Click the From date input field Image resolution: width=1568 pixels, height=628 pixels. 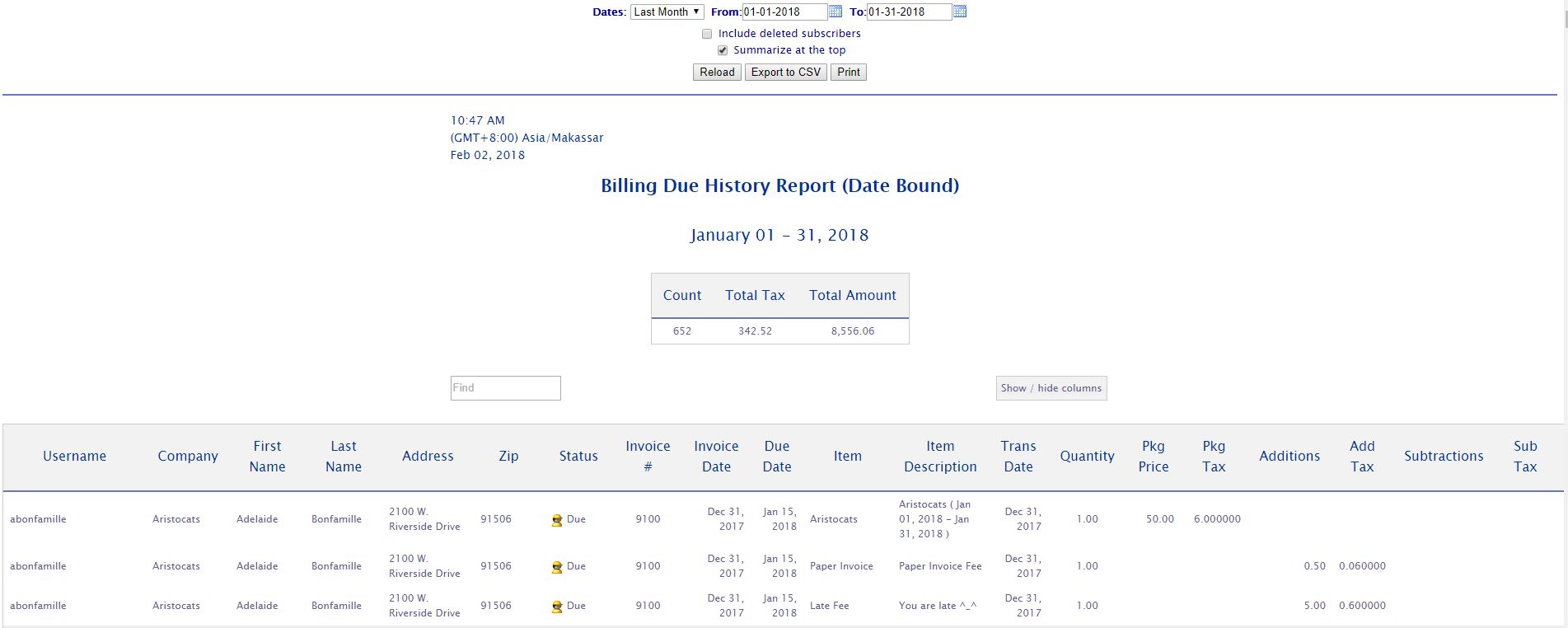point(784,12)
